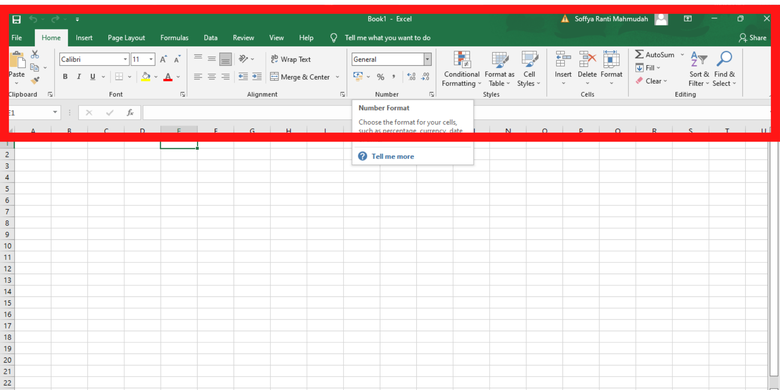The height and width of the screenshot is (390, 780).
Task: Switch to the Data tab
Action: pos(210,38)
